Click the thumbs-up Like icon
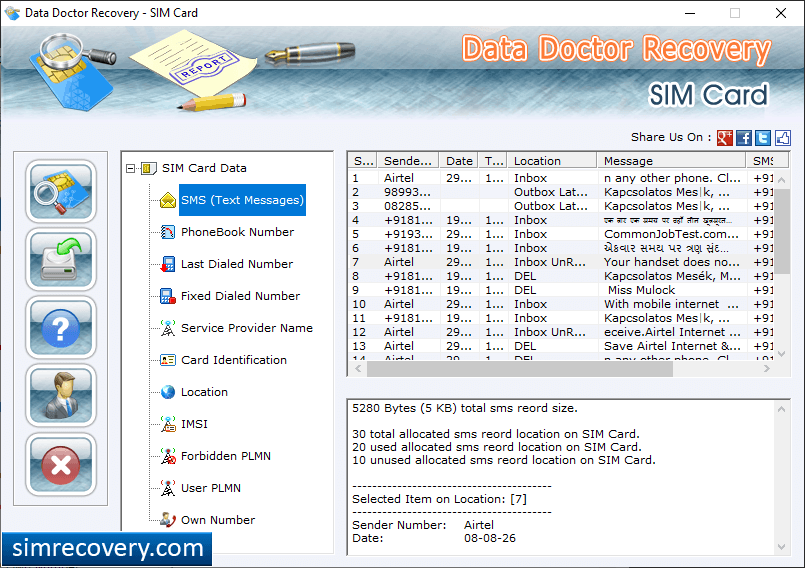This screenshot has width=805, height=568. (782, 138)
